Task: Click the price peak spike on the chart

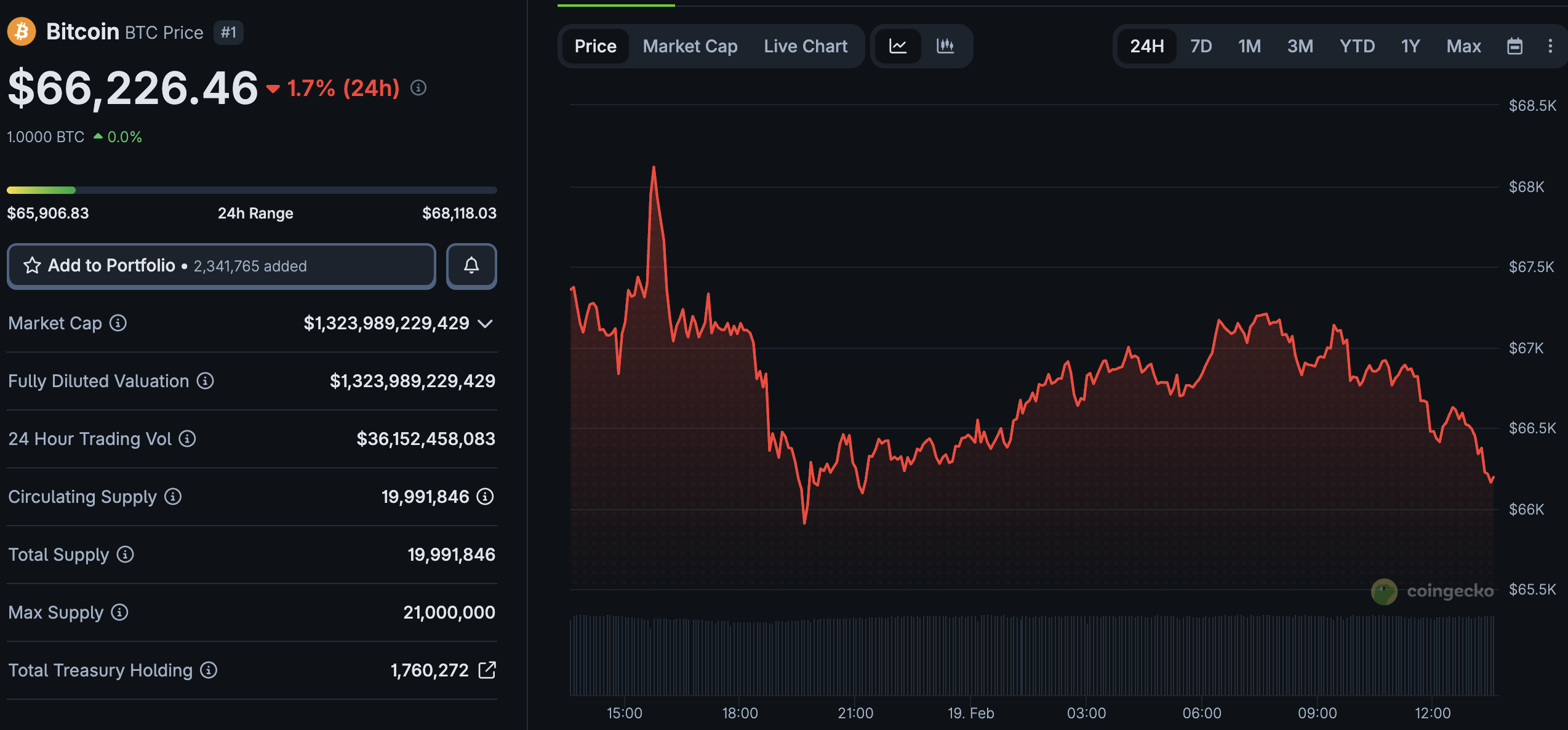Action: tap(654, 168)
